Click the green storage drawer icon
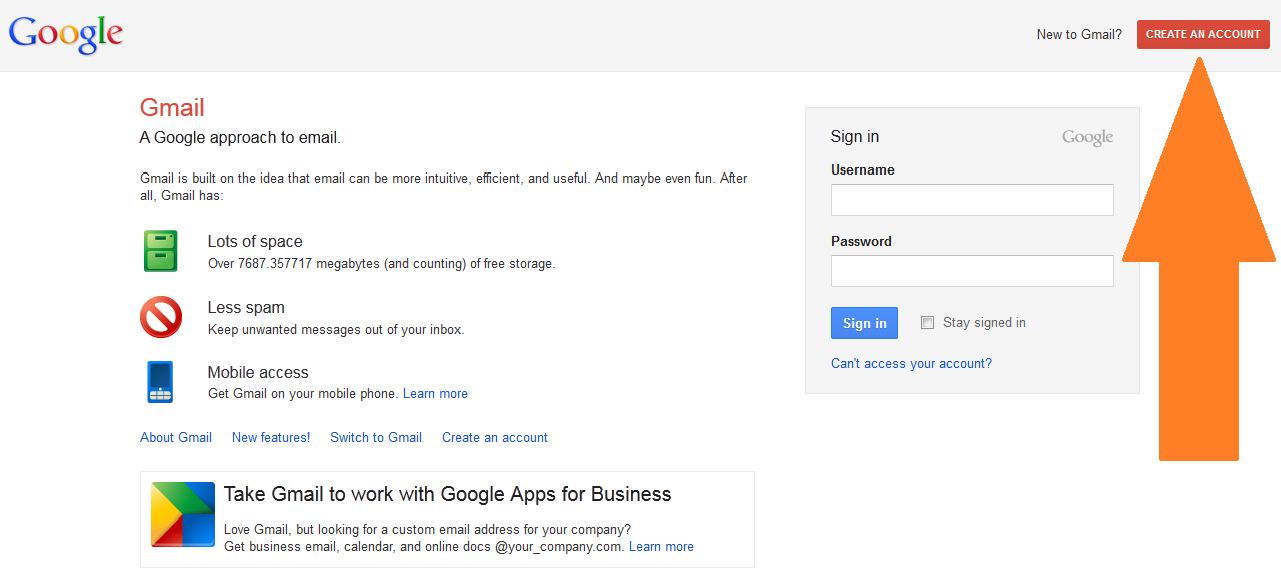 pyautogui.click(x=160, y=251)
